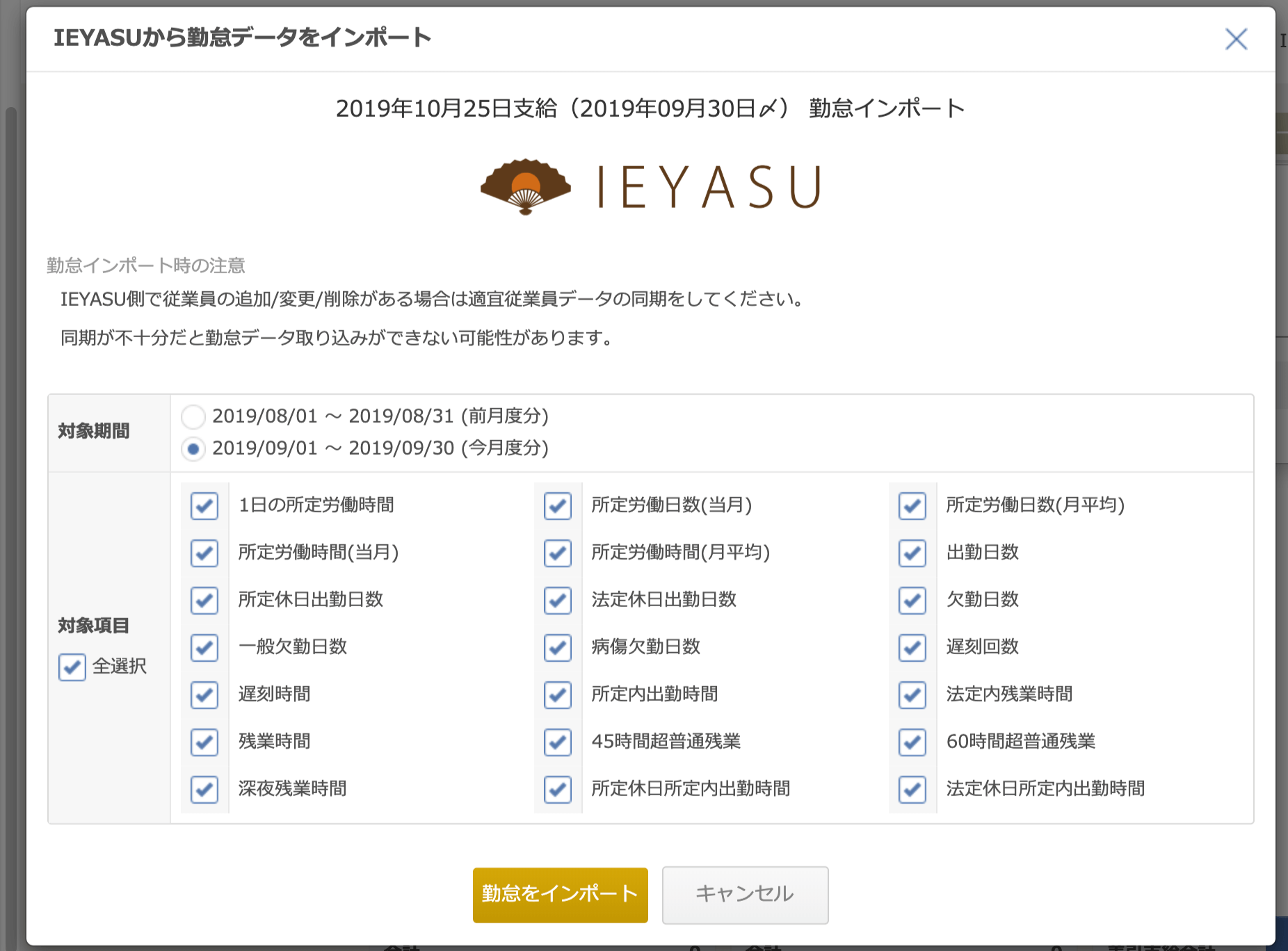Disable 法定休日出勤日数 item

click(x=558, y=600)
